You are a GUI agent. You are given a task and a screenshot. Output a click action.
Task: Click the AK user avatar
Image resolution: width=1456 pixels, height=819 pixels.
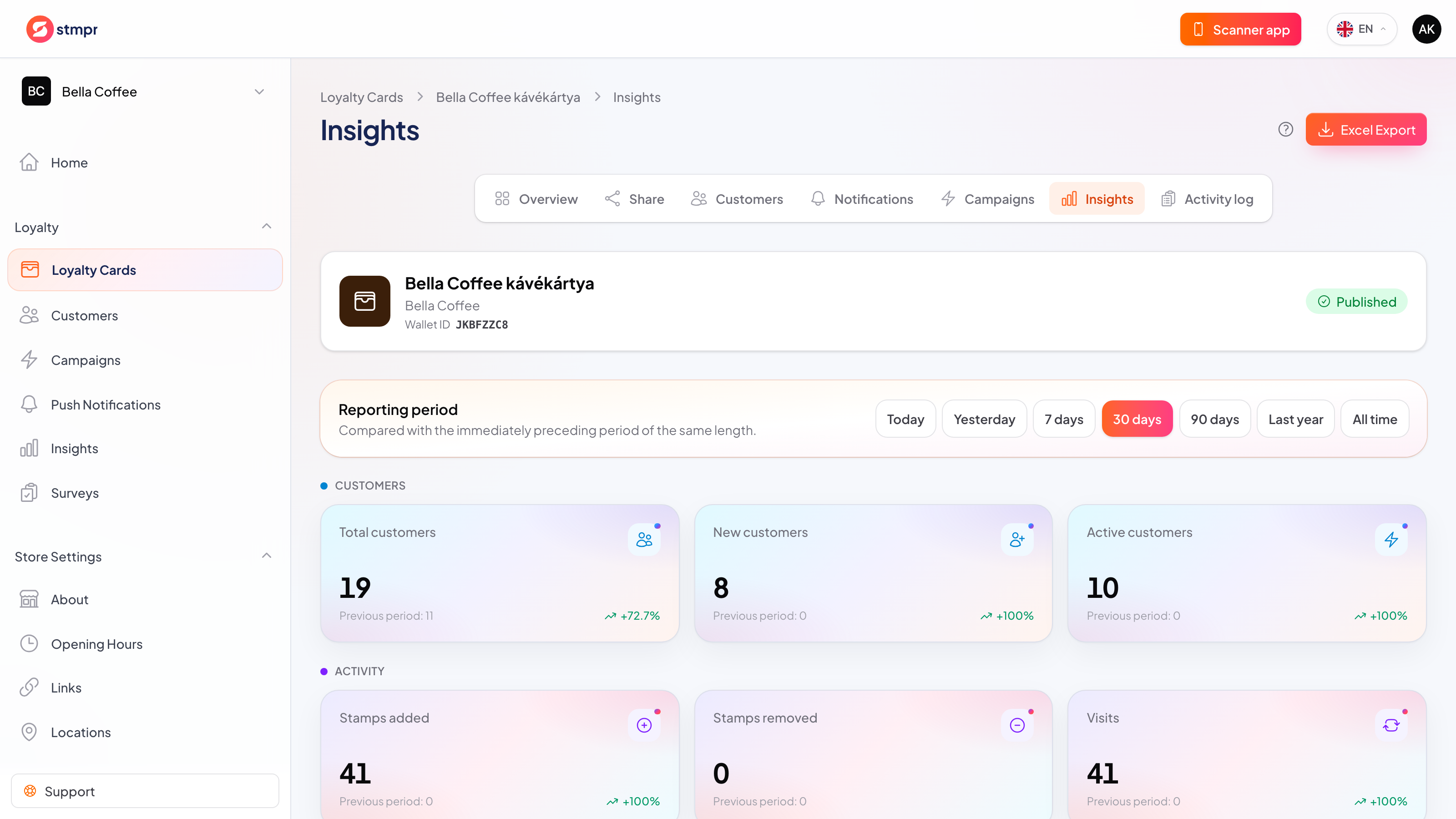[x=1426, y=29]
